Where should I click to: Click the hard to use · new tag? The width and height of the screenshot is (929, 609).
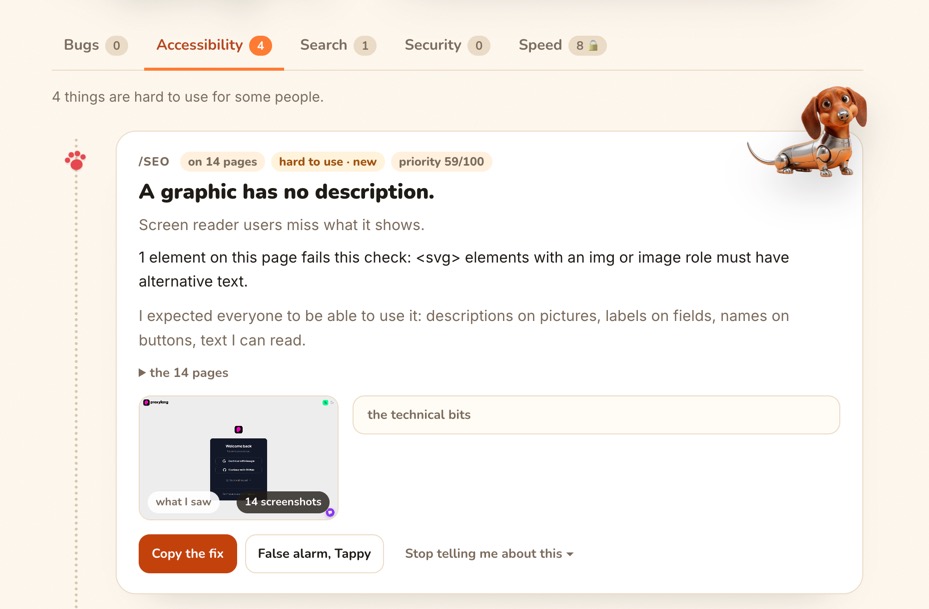(x=328, y=162)
